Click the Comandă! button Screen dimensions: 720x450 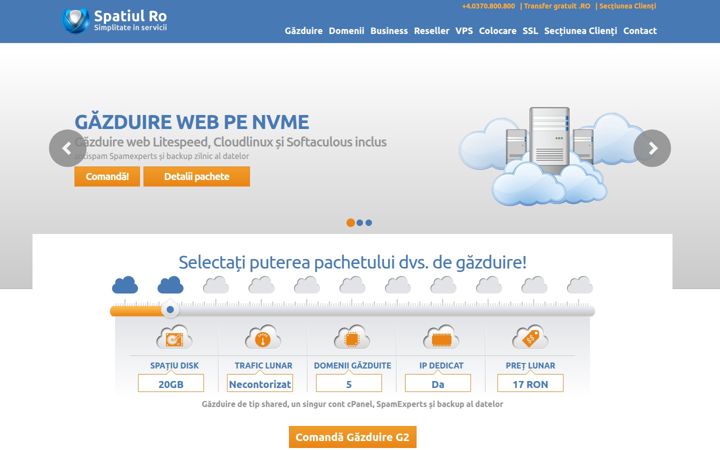point(107,176)
